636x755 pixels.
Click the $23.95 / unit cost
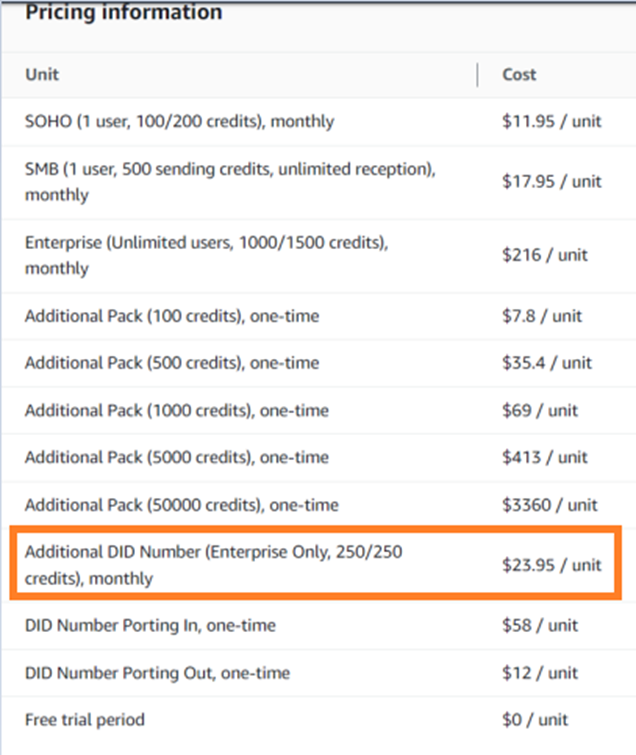tap(552, 565)
